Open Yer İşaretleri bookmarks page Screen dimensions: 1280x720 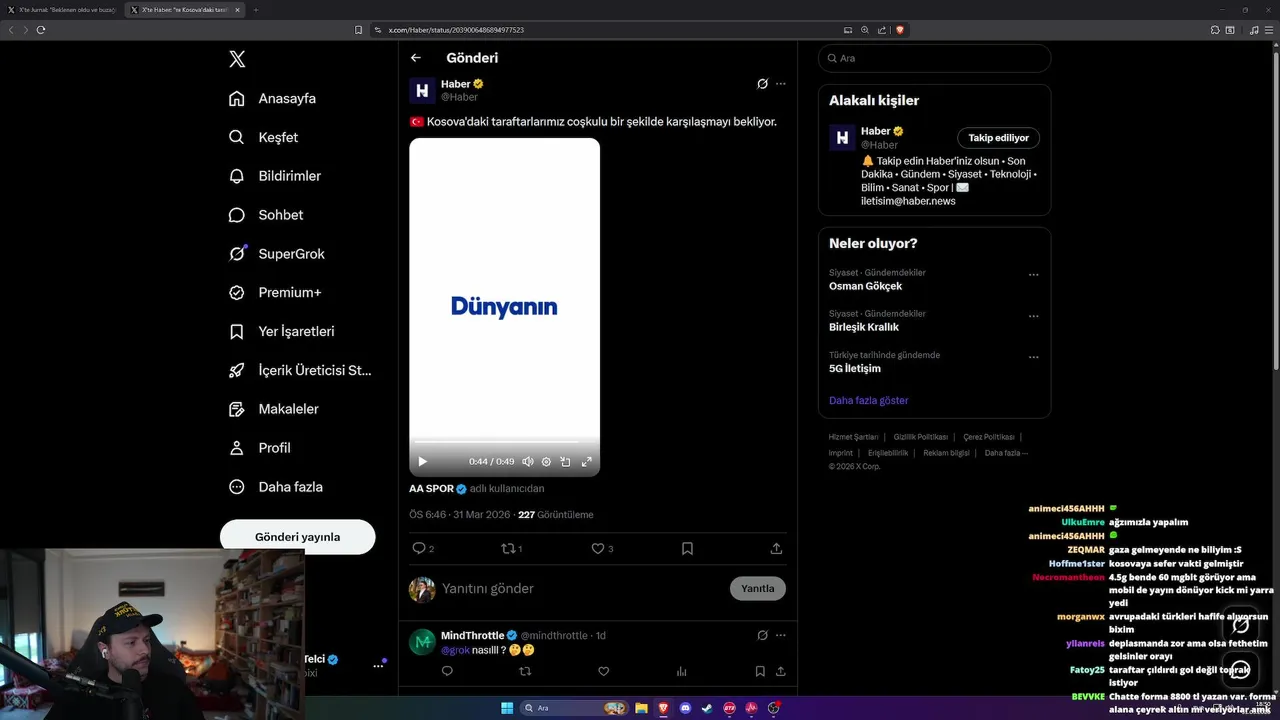click(x=282, y=331)
